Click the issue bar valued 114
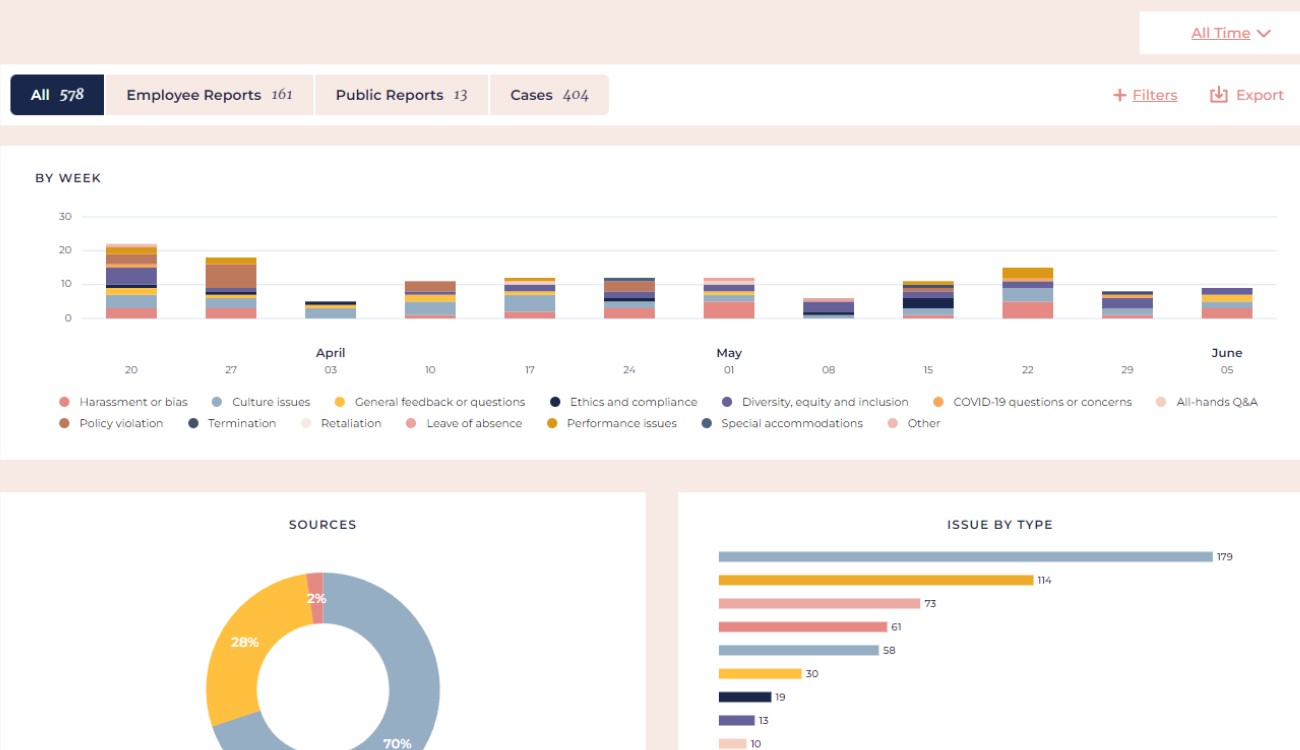The width and height of the screenshot is (1300, 750). 875,580
